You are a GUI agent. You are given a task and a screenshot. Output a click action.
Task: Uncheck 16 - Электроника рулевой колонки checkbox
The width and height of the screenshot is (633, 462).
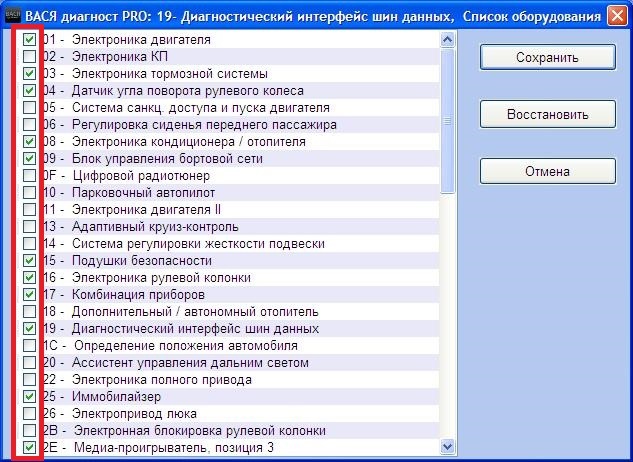pos(29,277)
